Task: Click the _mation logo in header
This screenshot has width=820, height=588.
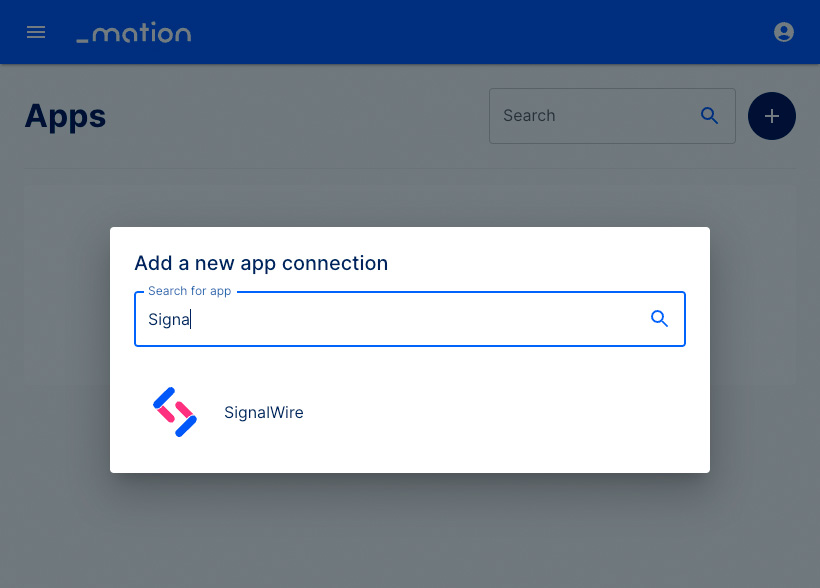Action: click(x=134, y=32)
